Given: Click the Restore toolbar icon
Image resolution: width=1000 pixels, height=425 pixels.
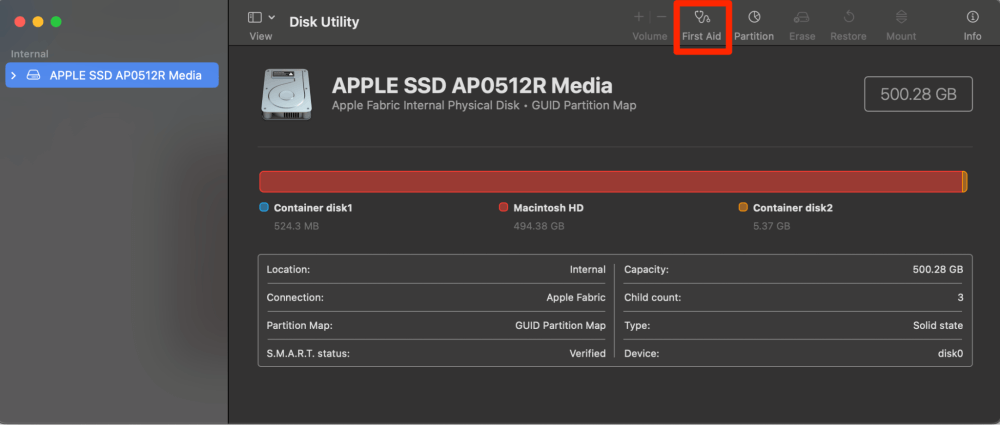Looking at the screenshot, I should [848, 25].
